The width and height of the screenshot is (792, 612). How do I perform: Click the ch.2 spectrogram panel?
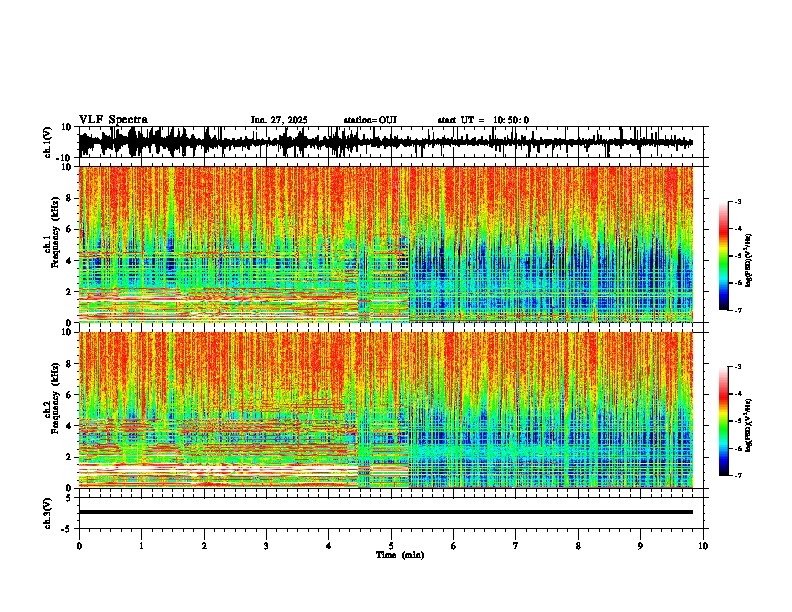[x=385, y=410]
